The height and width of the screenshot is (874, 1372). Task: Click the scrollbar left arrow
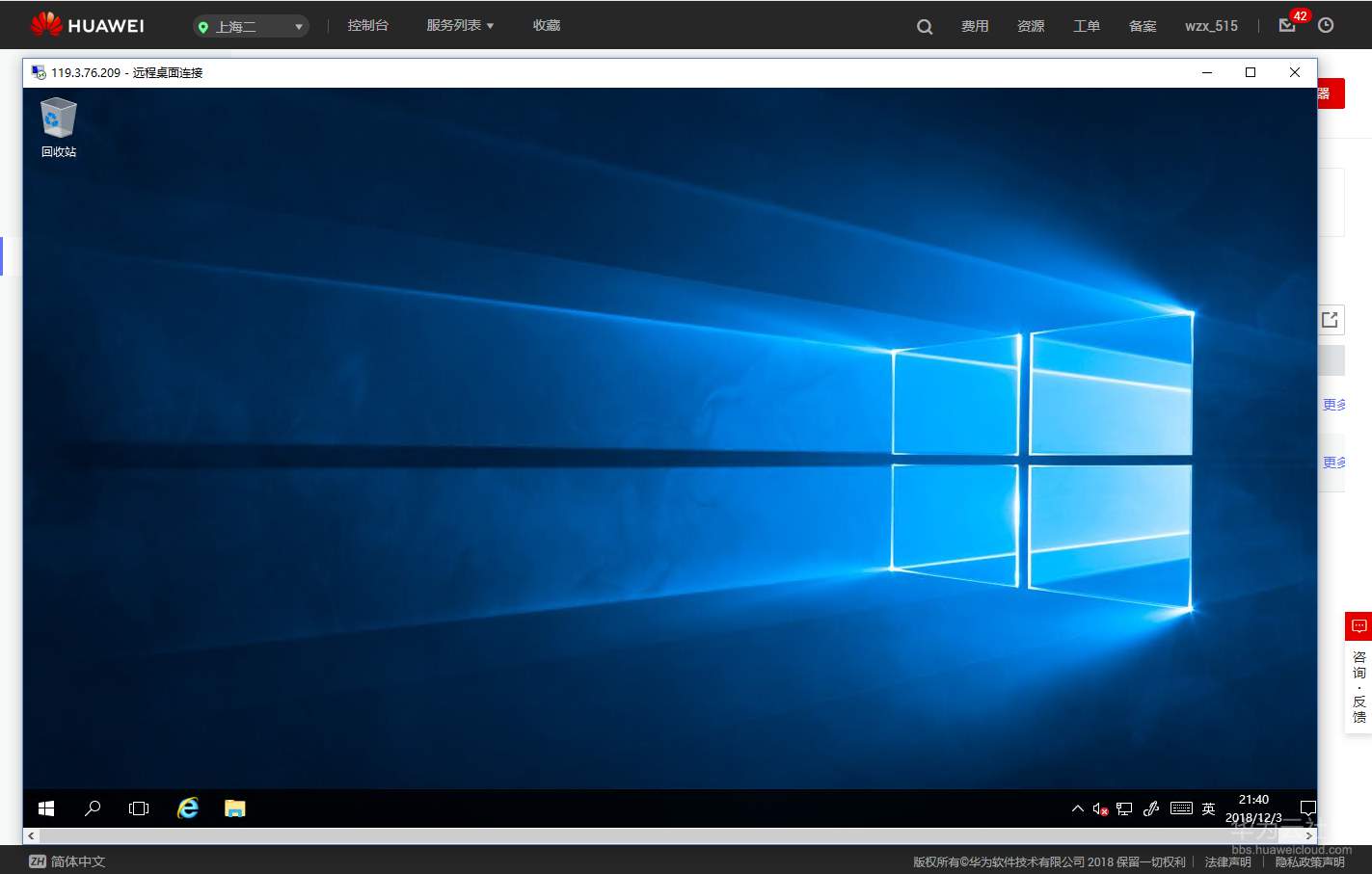point(32,836)
